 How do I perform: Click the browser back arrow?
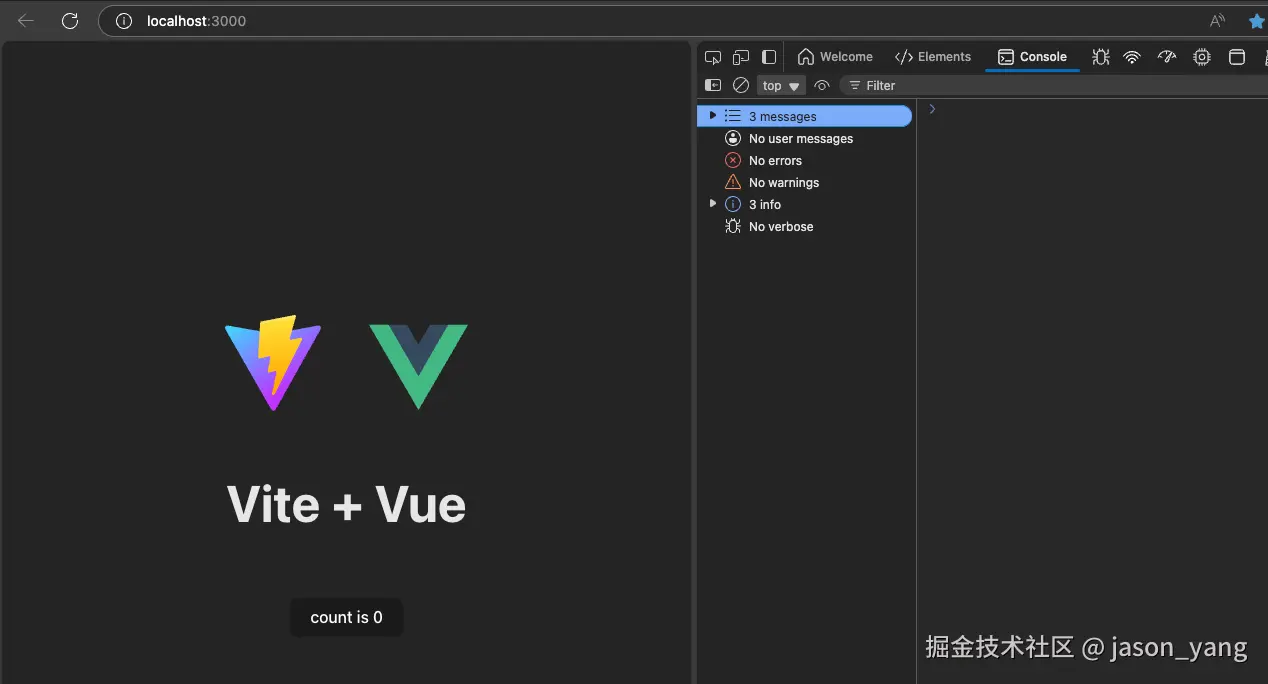pos(26,21)
